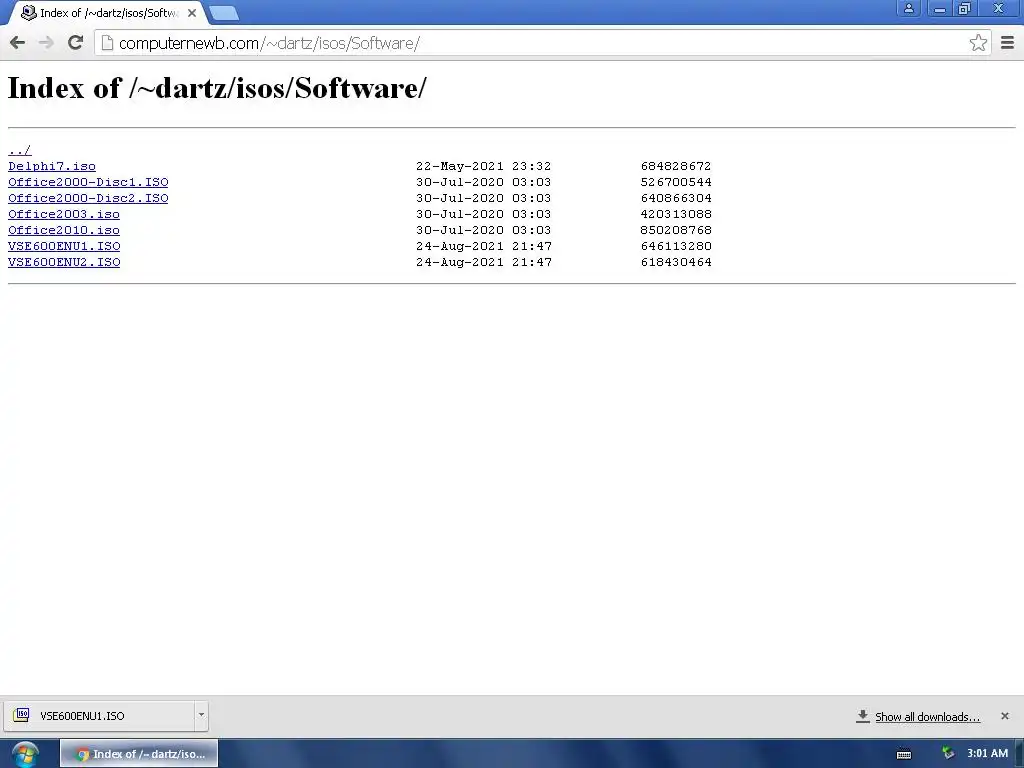The width and height of the screenshot is (1024, 768).
Task: Select the Index of /~dartz/isos tab
Action: (x=108, y=13)
